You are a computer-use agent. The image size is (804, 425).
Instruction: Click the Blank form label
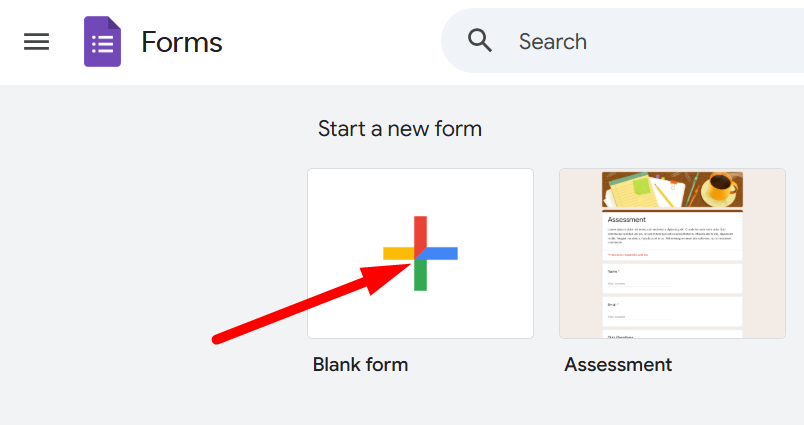tap(360, 365)
